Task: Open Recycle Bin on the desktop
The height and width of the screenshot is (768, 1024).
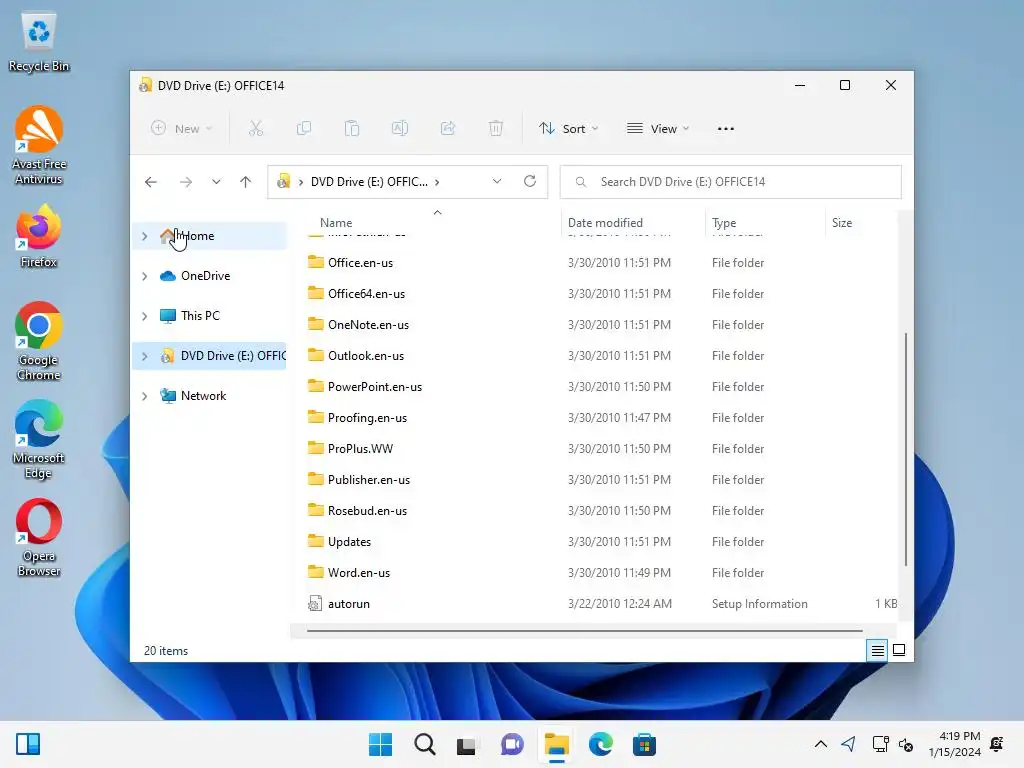Action: tap(39, 42)
